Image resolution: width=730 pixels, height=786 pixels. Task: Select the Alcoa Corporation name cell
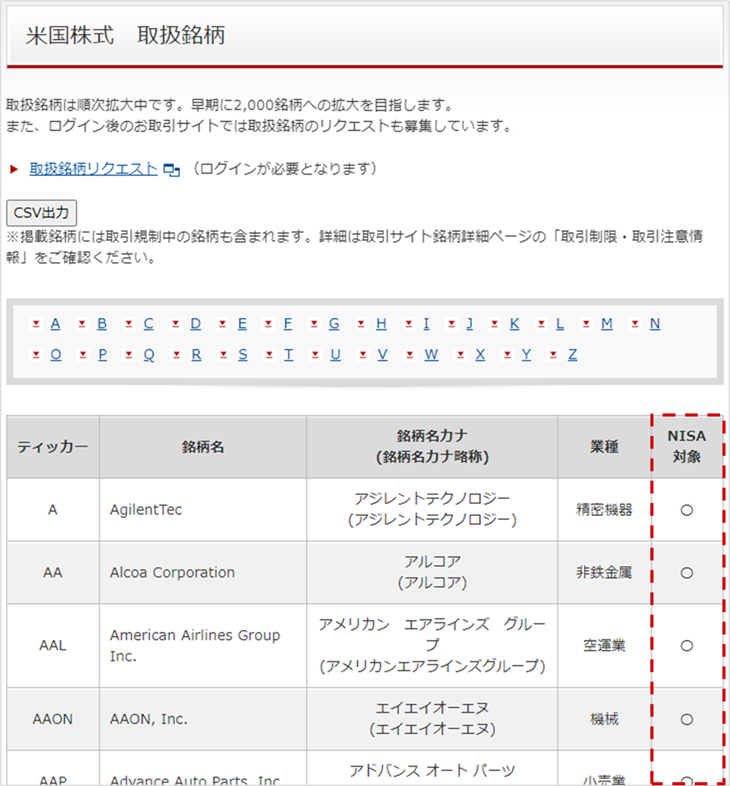point(203,572)
